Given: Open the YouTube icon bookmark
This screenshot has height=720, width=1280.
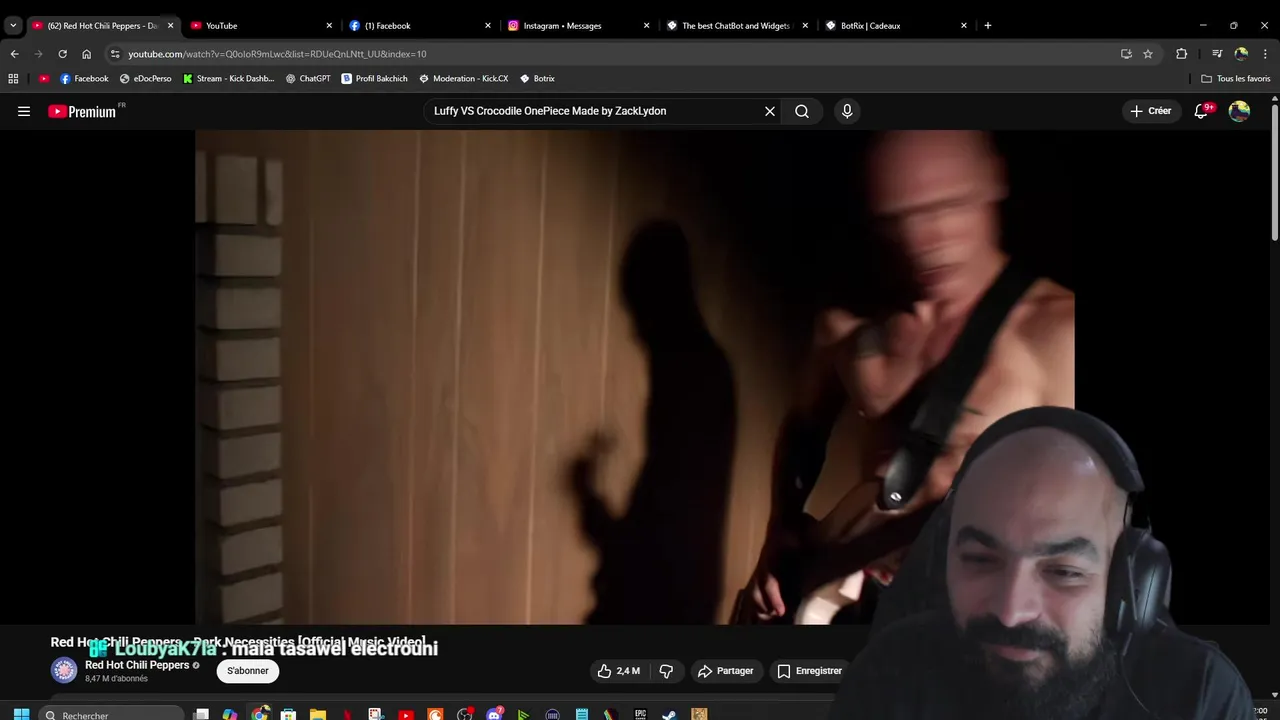Looking at the screenshot, I should [x=44, y=78].
